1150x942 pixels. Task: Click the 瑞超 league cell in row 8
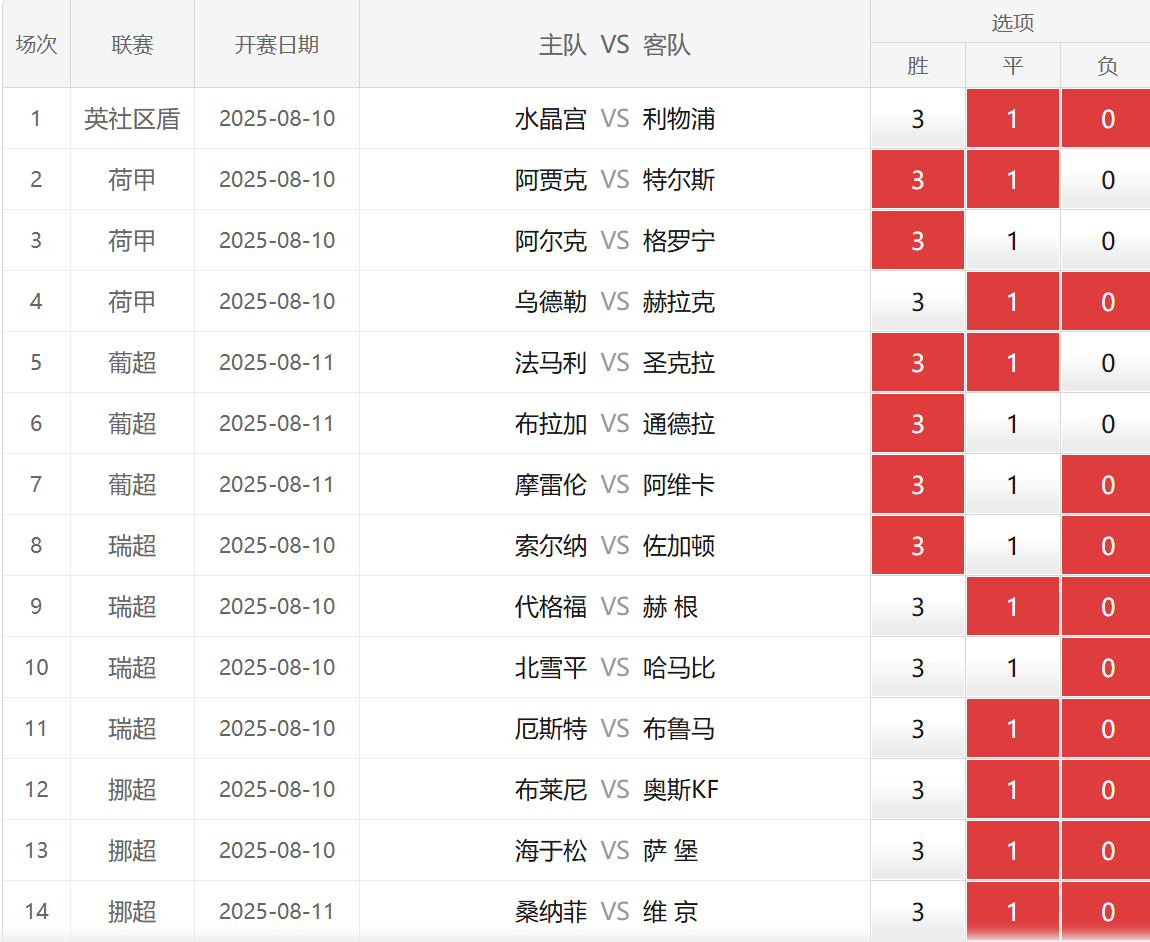132,545
